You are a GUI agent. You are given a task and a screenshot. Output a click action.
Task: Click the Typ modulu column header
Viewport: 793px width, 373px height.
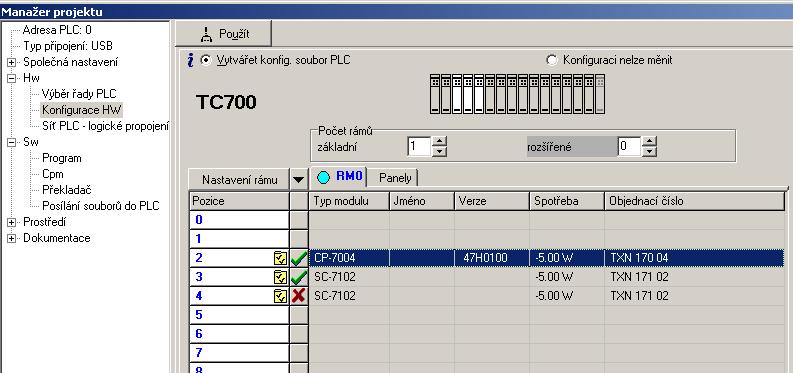point(349,201)
